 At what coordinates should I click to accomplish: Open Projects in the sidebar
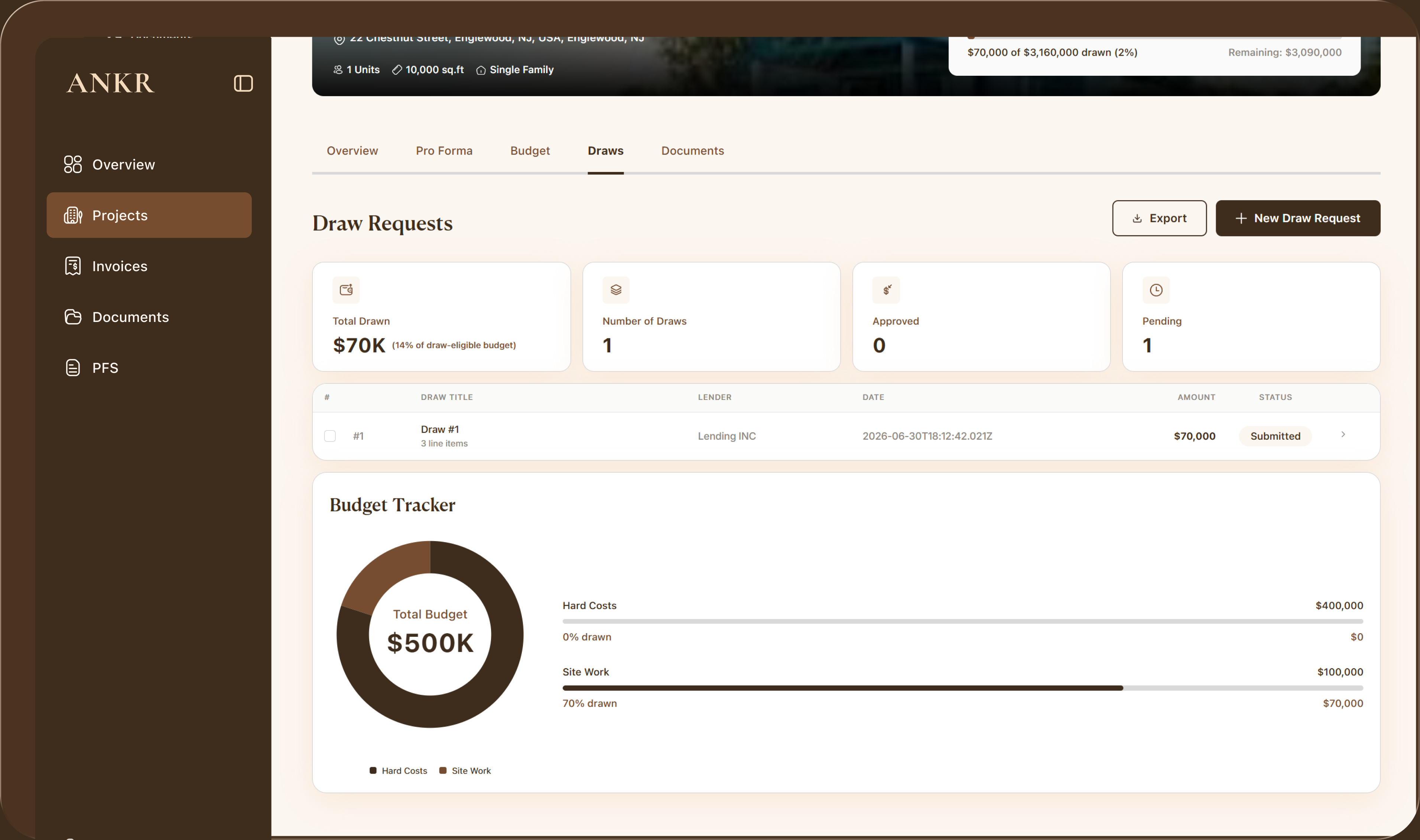pos(149,215)
